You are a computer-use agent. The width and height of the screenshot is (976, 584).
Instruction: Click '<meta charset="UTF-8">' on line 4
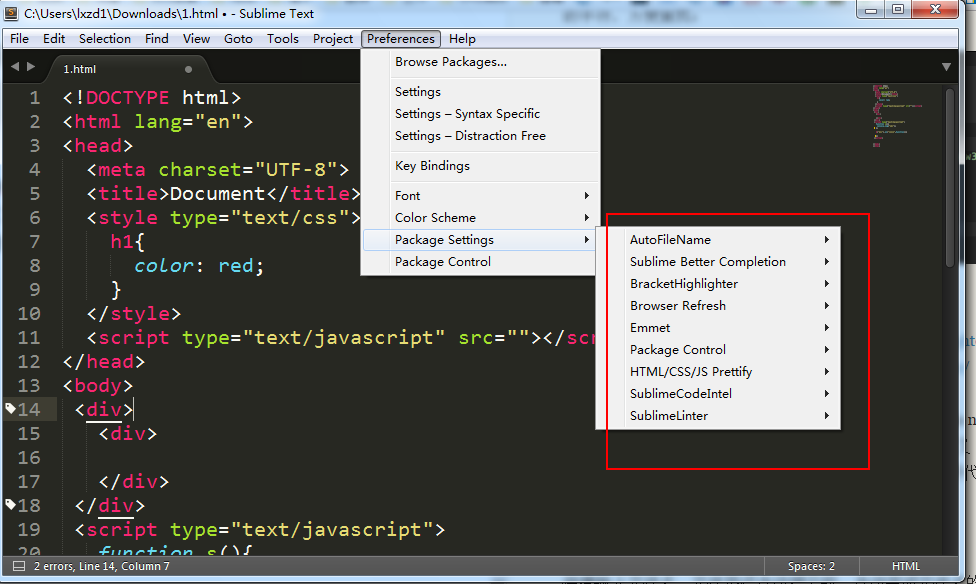pos(218,170)
